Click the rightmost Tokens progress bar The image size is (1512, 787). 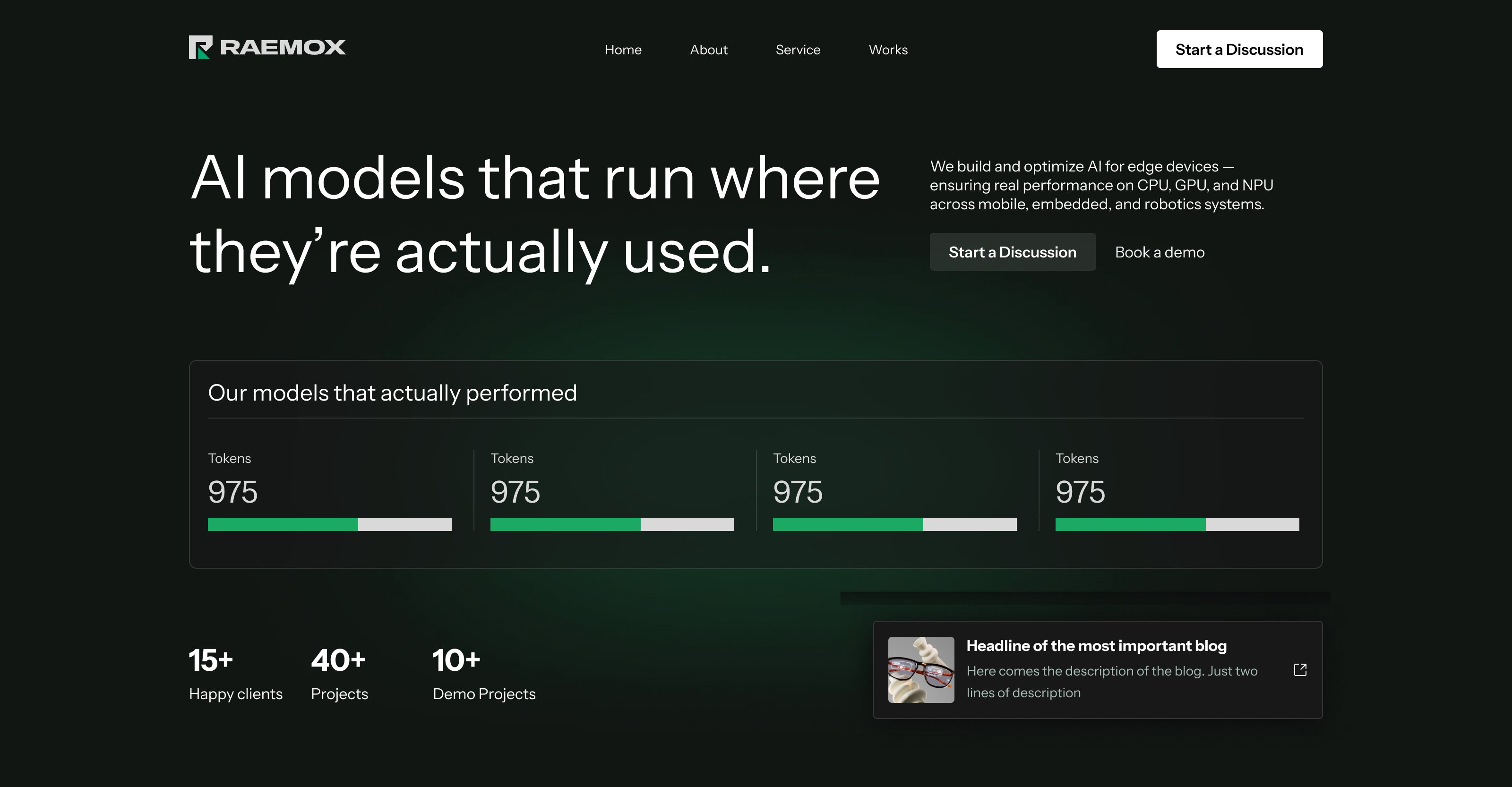1177,524
